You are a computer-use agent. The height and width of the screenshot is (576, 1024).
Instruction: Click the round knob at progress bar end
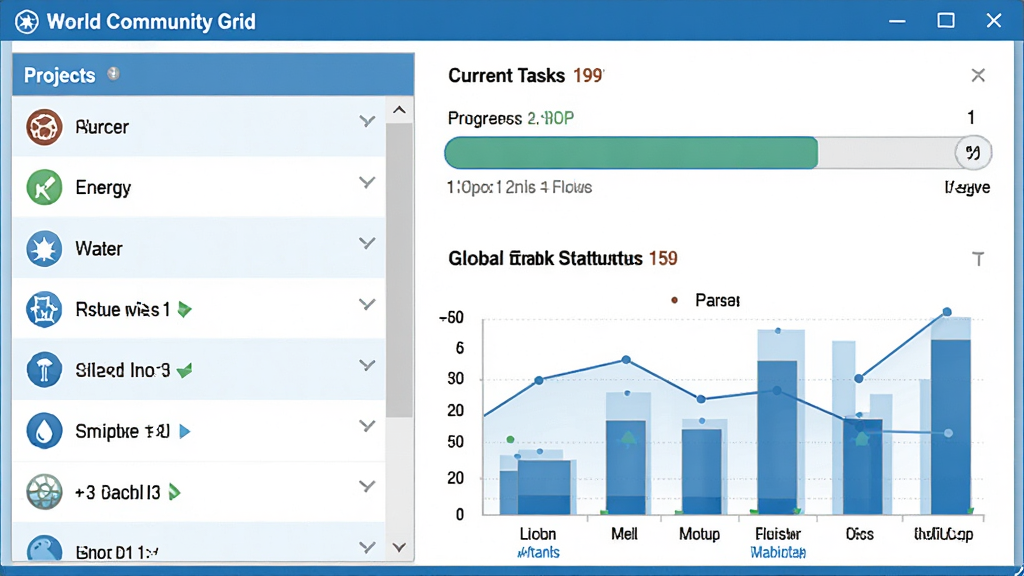(x=973, y=153)
